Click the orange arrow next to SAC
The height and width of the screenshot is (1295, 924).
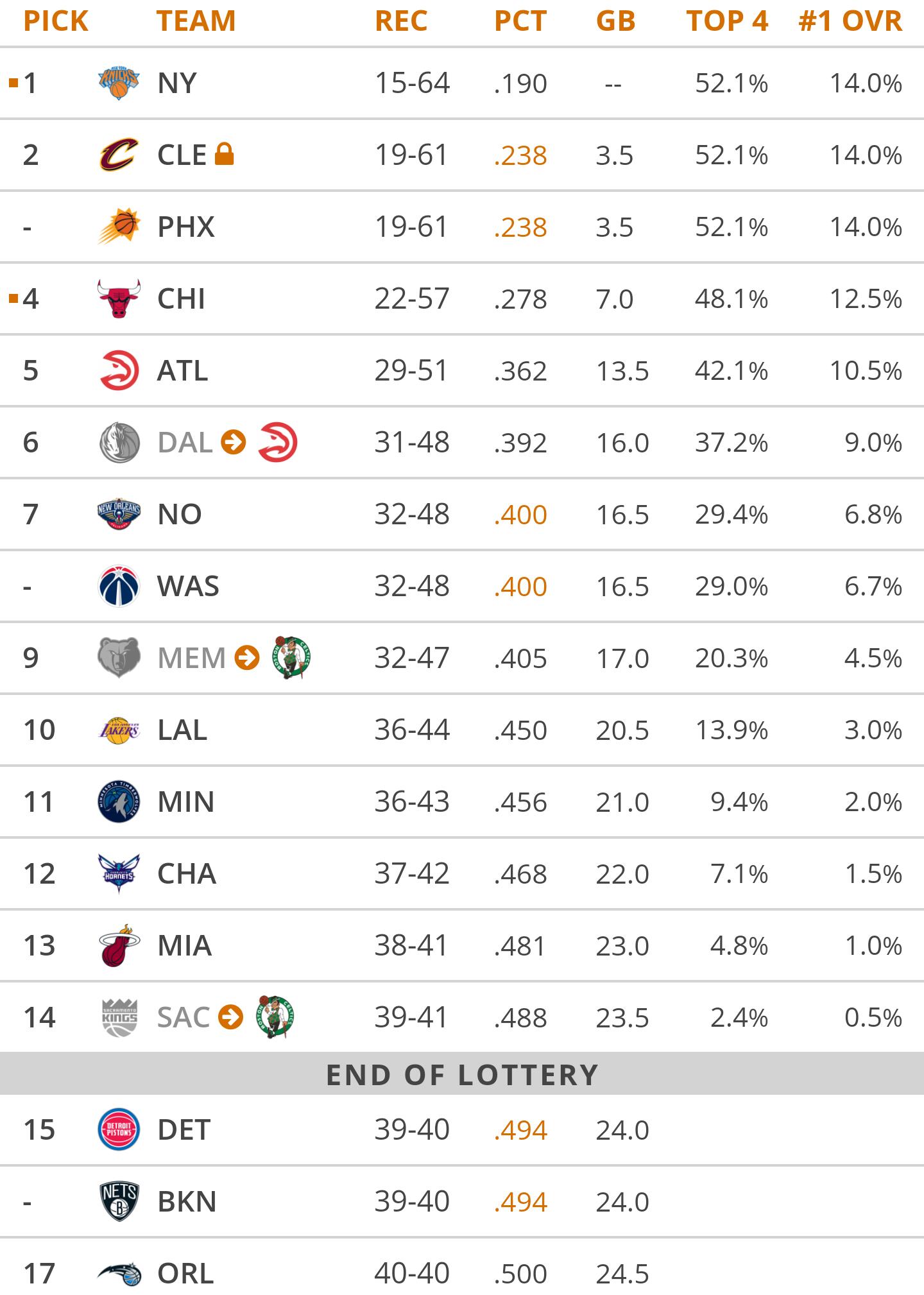(230, 1017)
